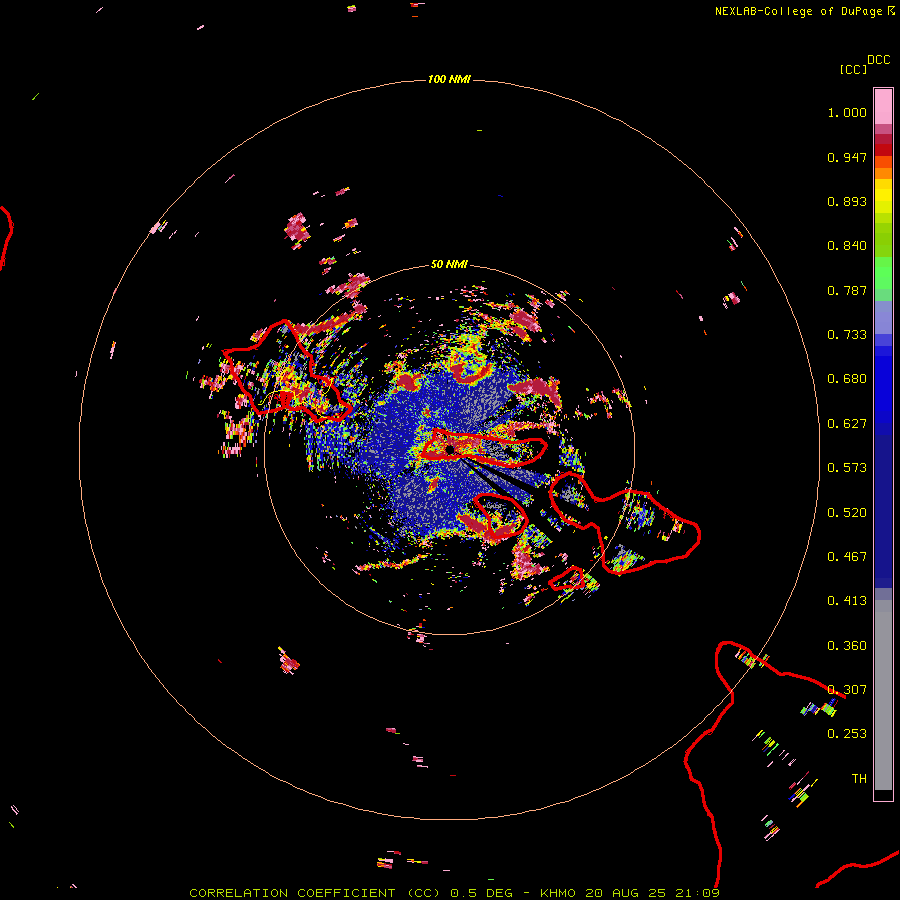Click the 0.360 scale value
The image size is (900, 900).
[x=847, y=646]
